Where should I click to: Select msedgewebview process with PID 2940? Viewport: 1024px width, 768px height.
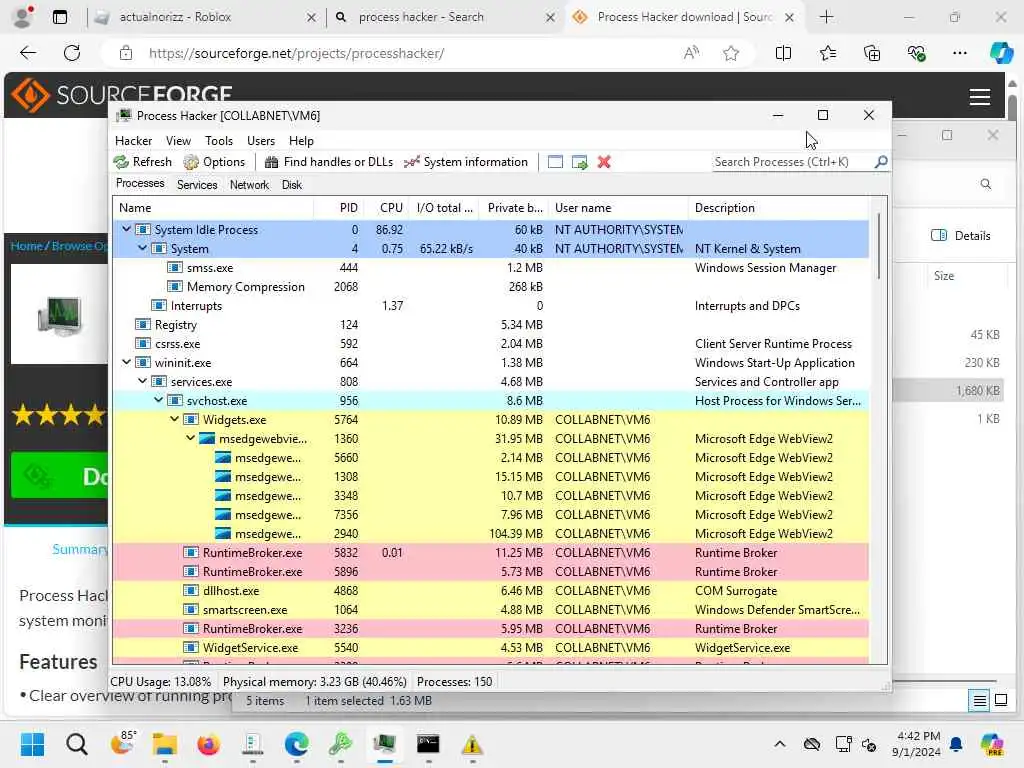(x=490, y=534)
